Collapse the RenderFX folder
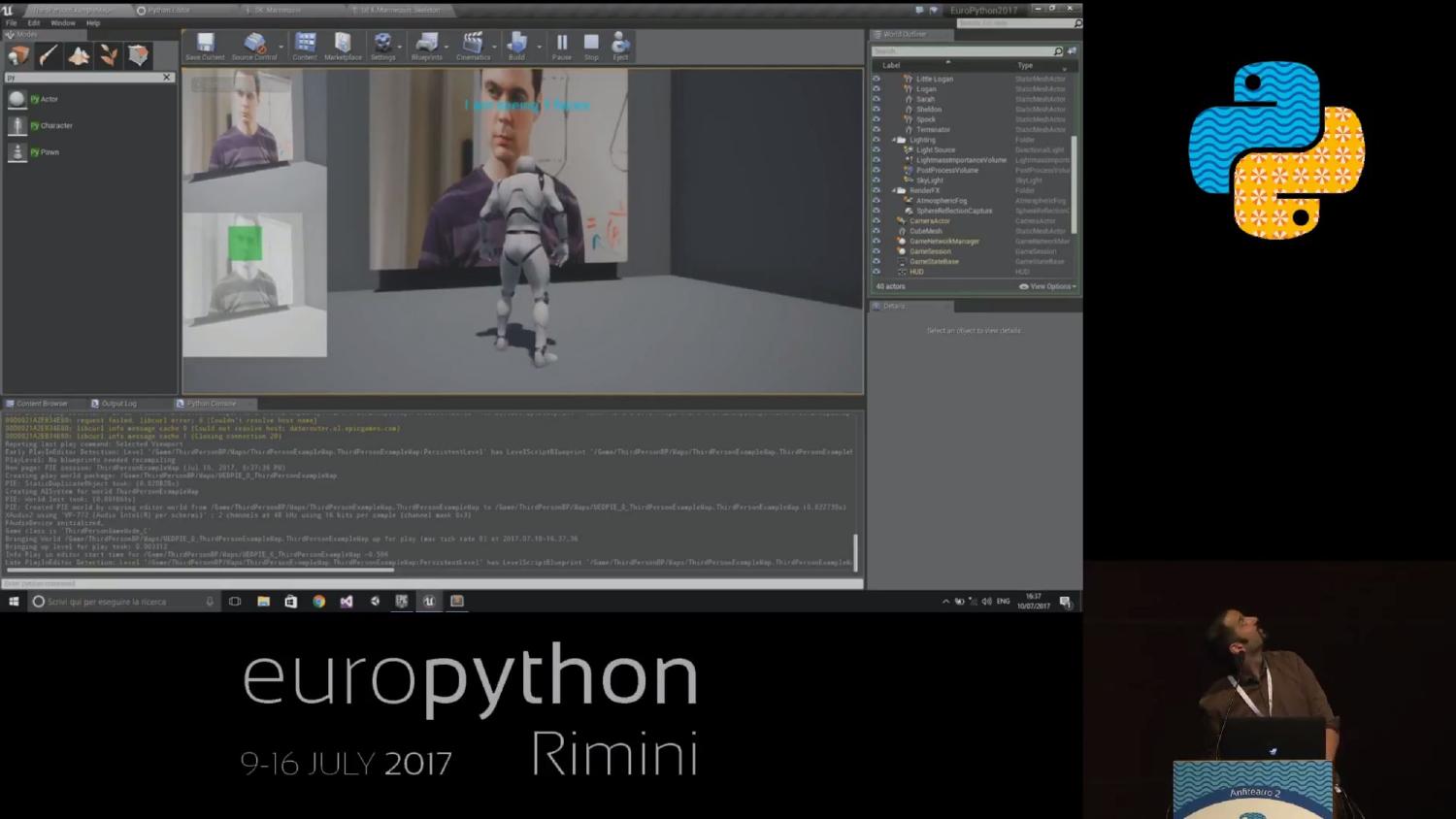The width and height of the screenshot is (1456, 819). pos(894,190)
